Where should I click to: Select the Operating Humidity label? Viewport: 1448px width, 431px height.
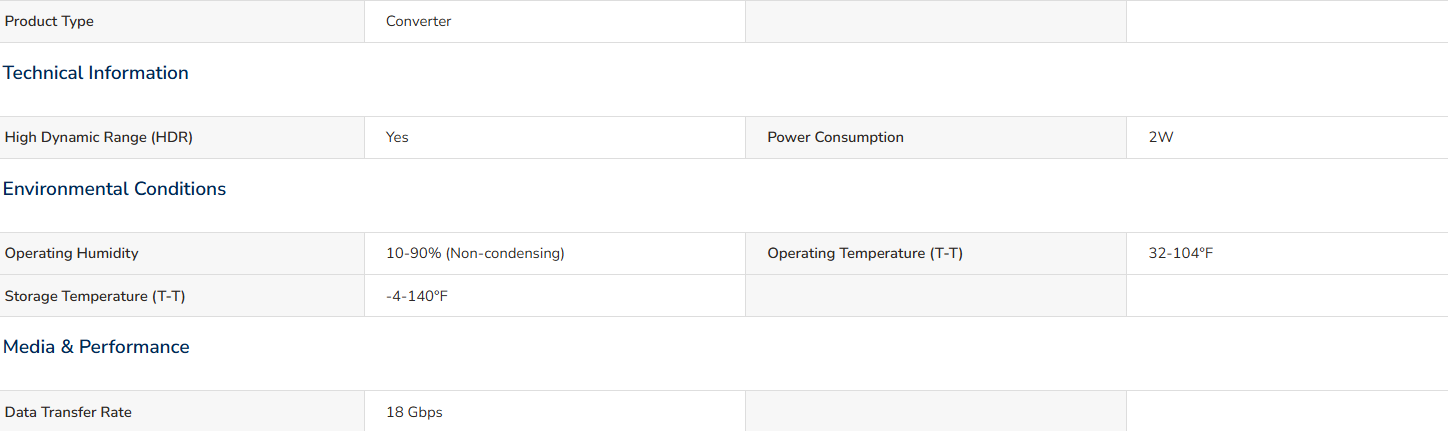point(72,253)
